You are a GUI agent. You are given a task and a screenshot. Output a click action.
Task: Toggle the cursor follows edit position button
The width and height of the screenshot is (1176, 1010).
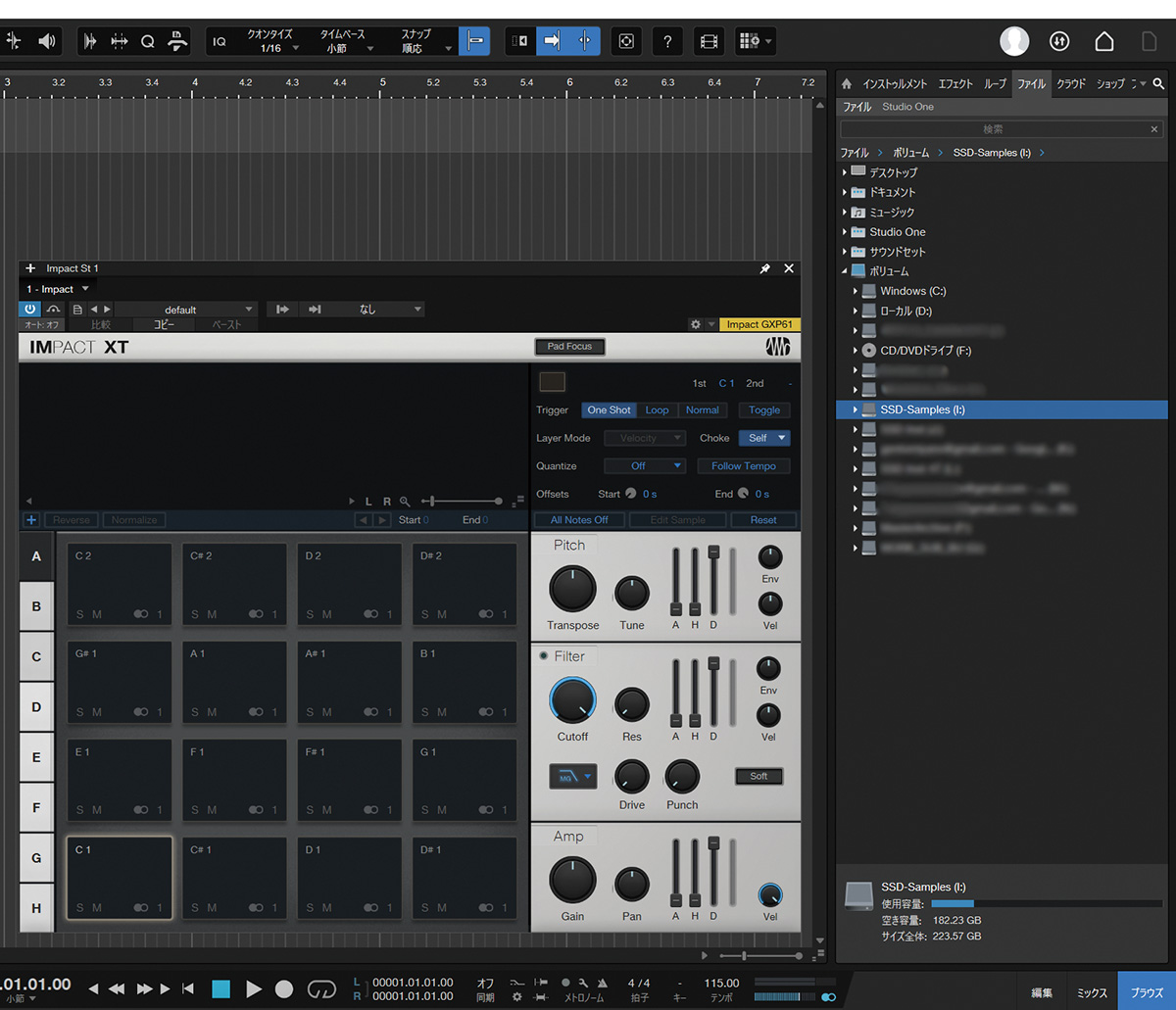coord(584,41)
